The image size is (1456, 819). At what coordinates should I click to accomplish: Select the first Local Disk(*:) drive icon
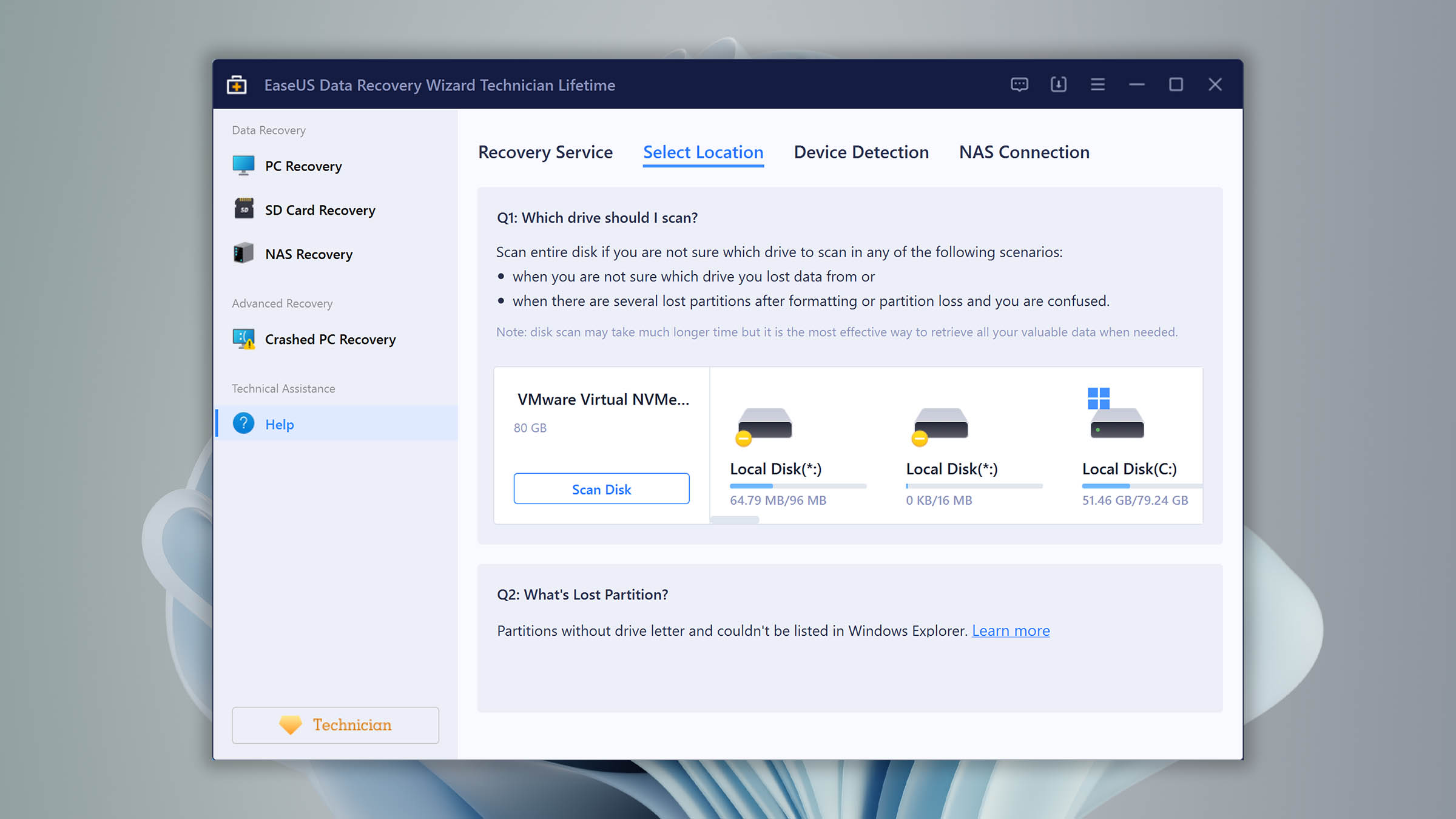pyautogui.click(x=763, y=426)
